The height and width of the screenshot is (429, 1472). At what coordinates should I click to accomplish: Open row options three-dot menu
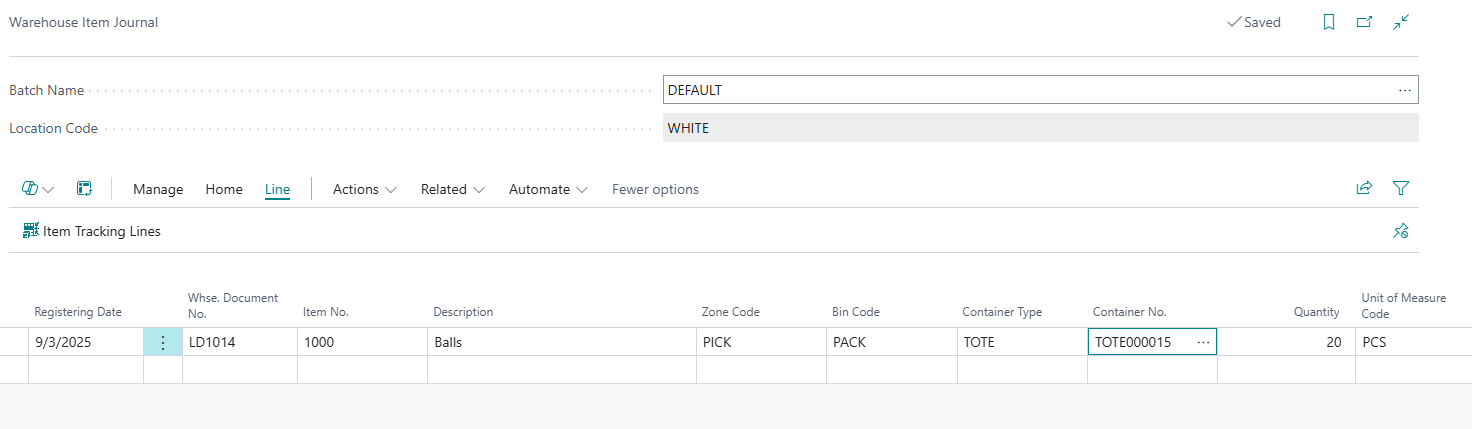(x=163, y=342)
